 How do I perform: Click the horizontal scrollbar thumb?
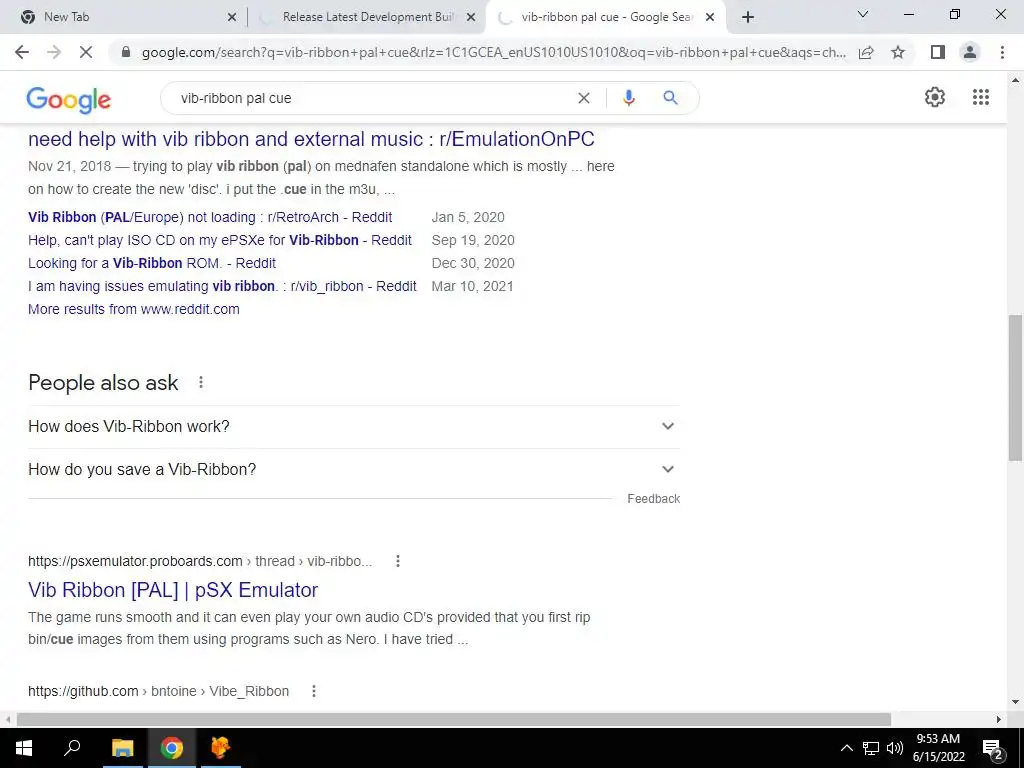click(x=454, y=719)
